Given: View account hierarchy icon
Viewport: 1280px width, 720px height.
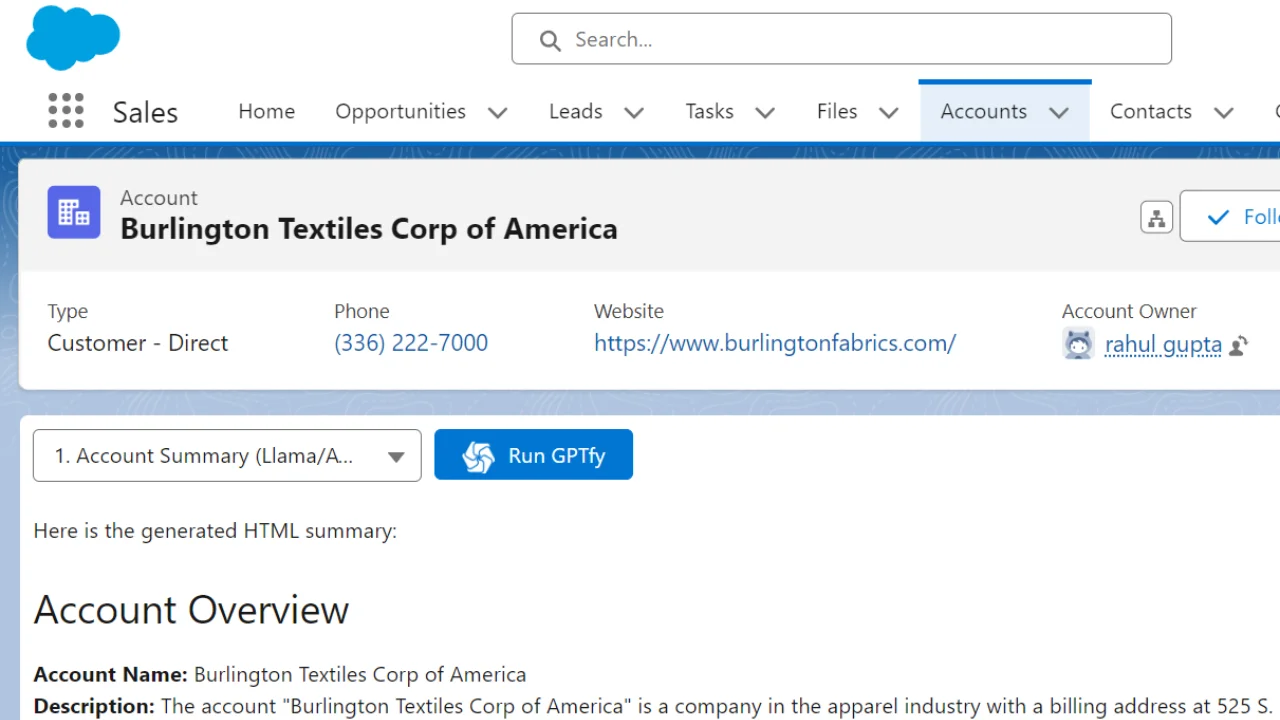Looking at the screenshot, I should pyautogui.click(x=1156, y=217).
